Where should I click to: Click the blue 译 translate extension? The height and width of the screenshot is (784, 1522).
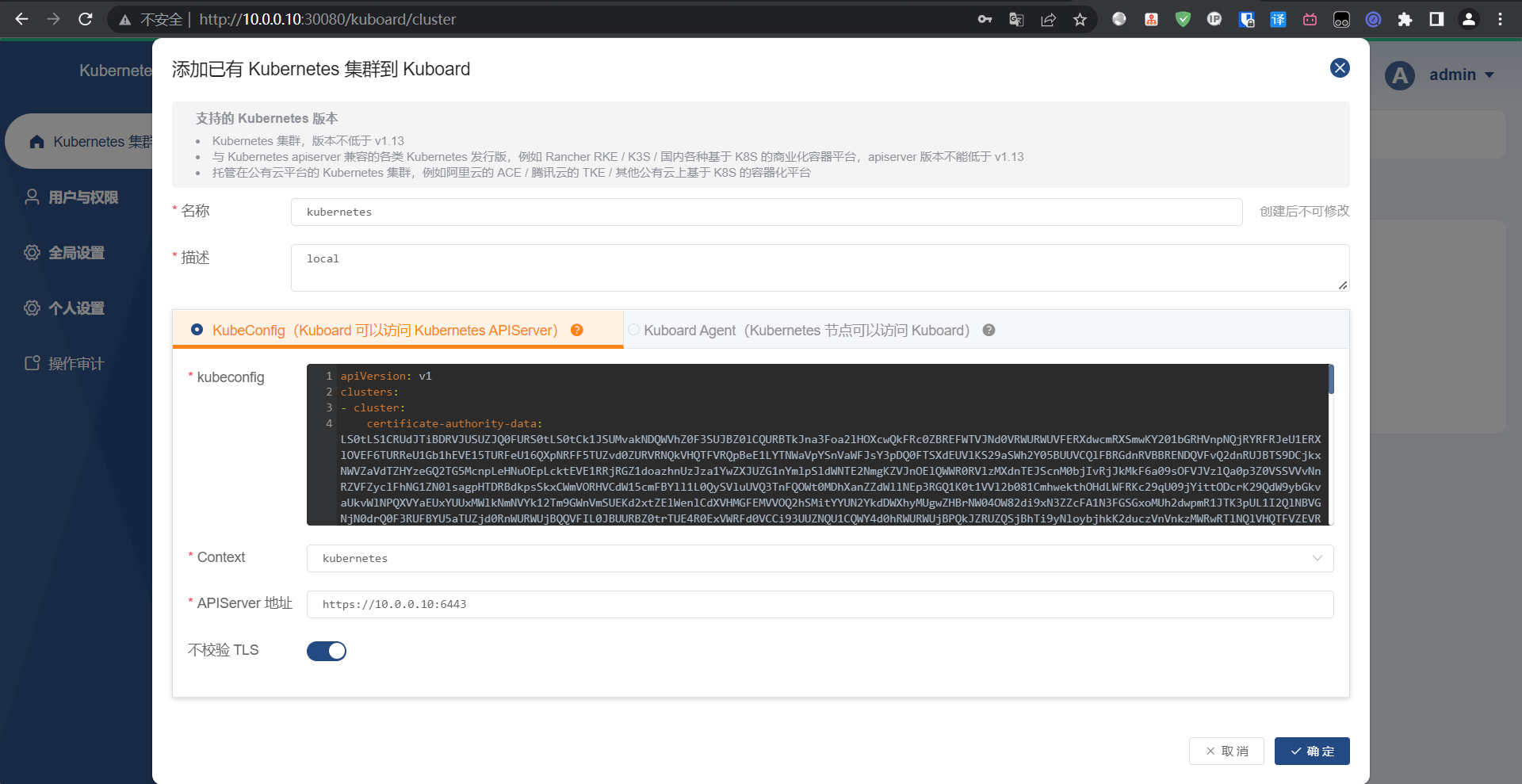pos(1278,19)
